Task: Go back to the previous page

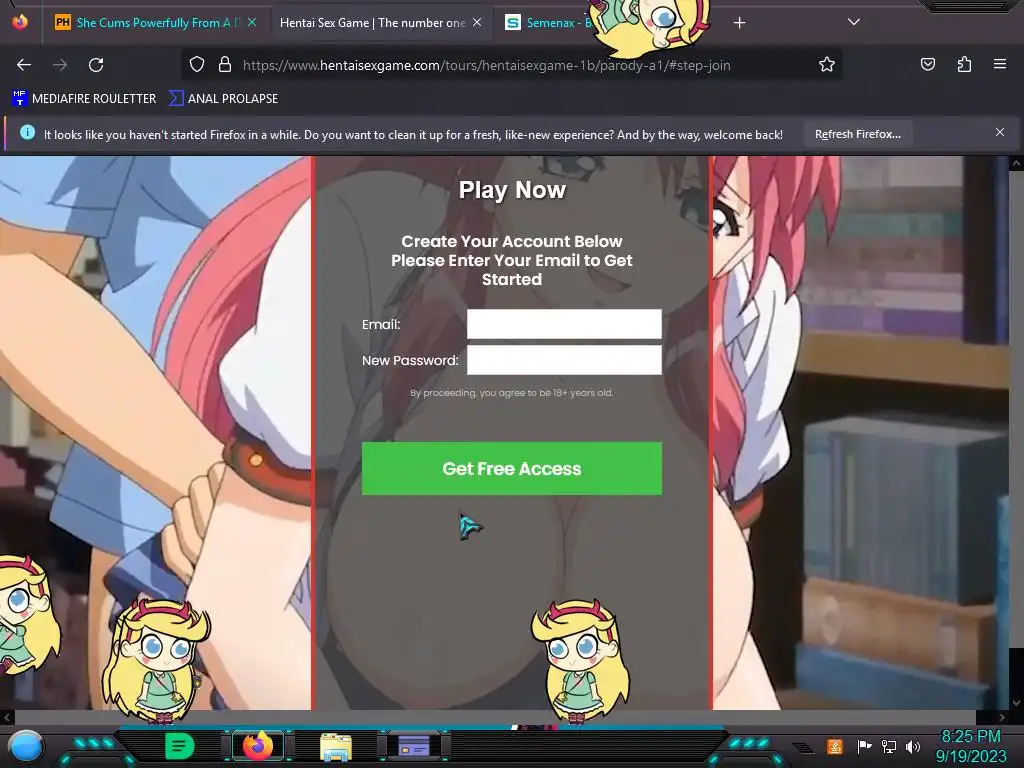Action: (24, 65)
